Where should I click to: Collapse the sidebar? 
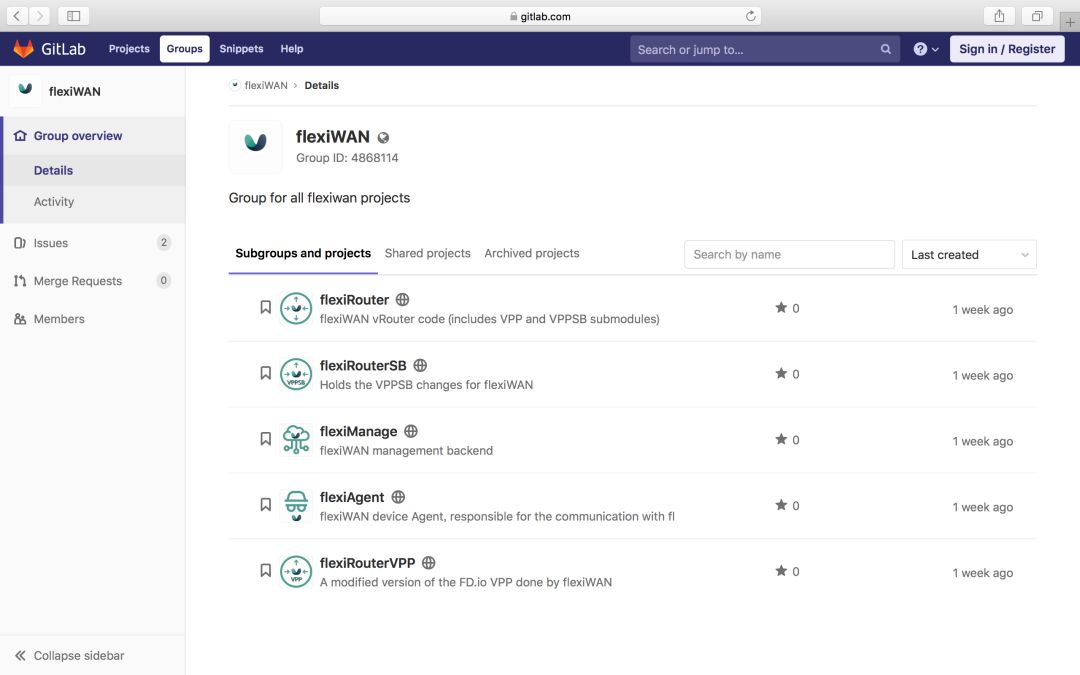click(70, 656)
